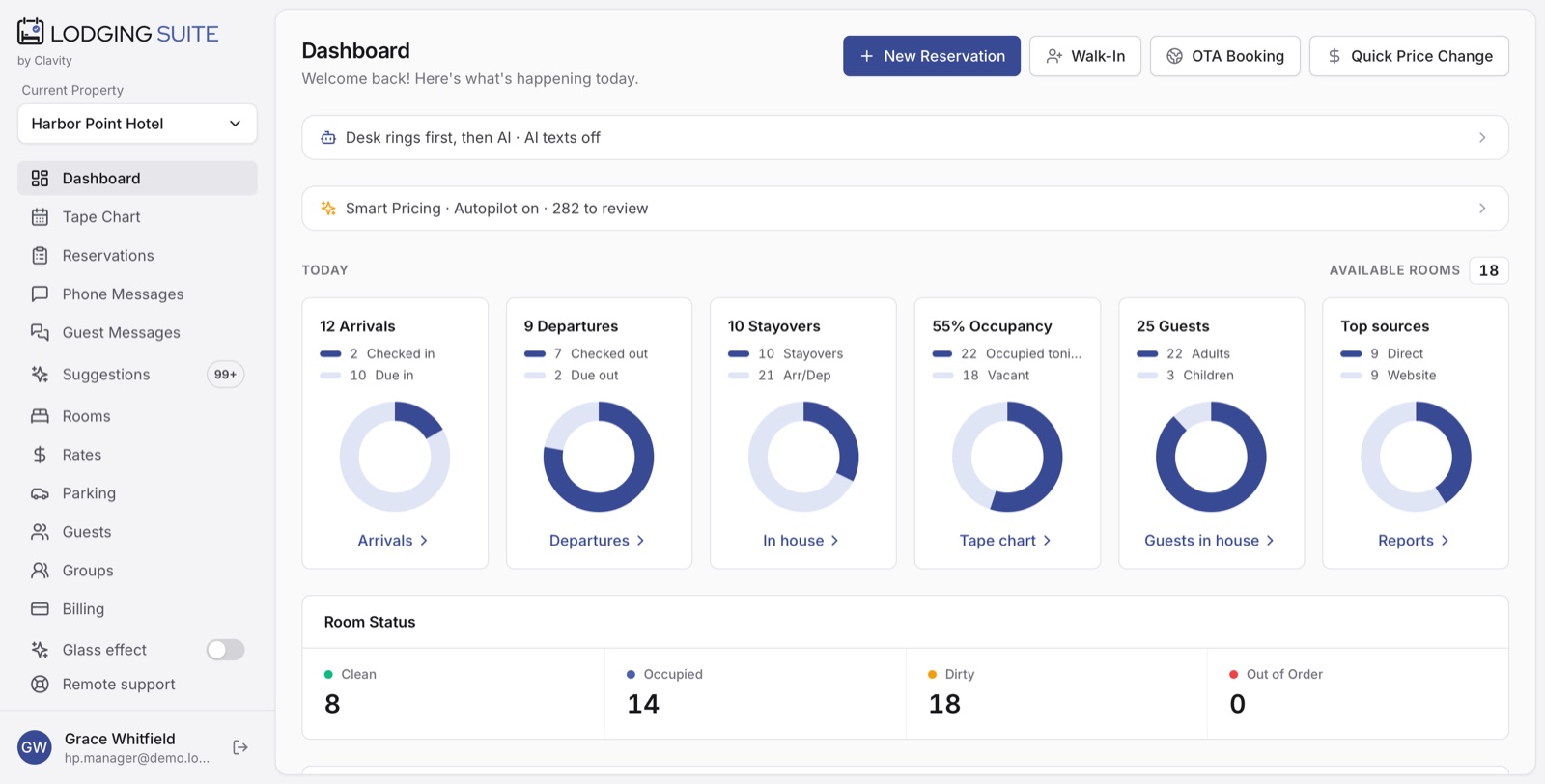Click the Occupied room status count 14

[x=643, y=704]
